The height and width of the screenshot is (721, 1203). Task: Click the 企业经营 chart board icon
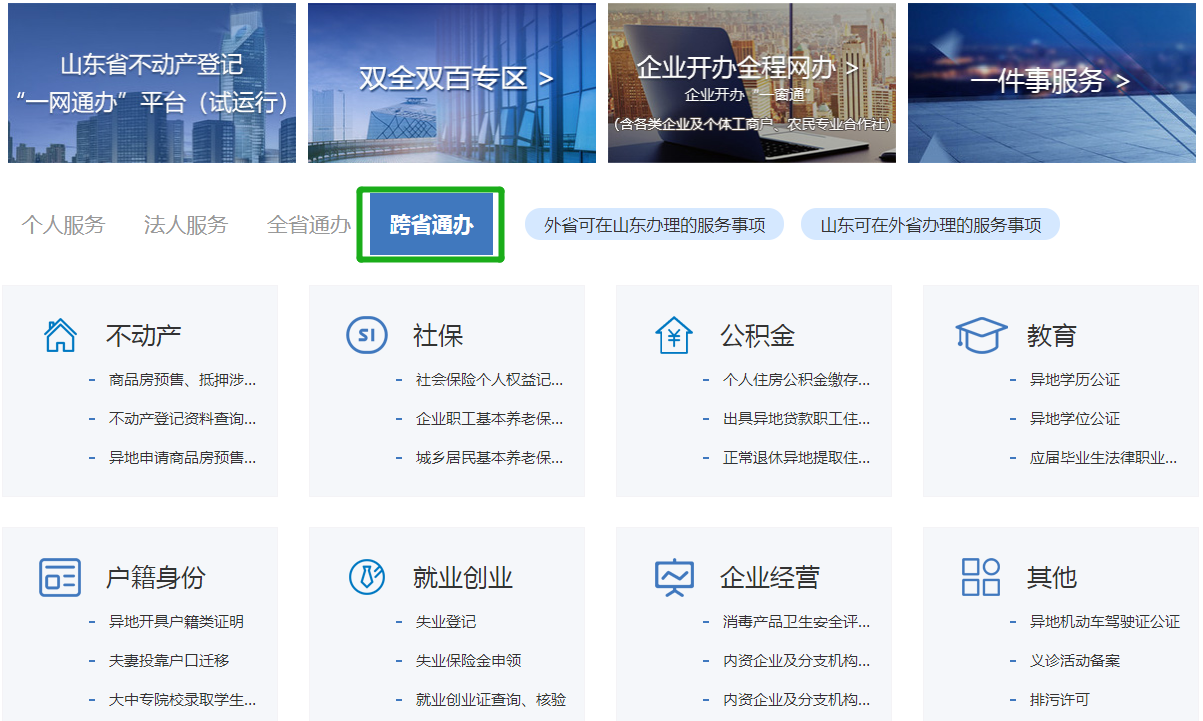(x=674, y=578)
